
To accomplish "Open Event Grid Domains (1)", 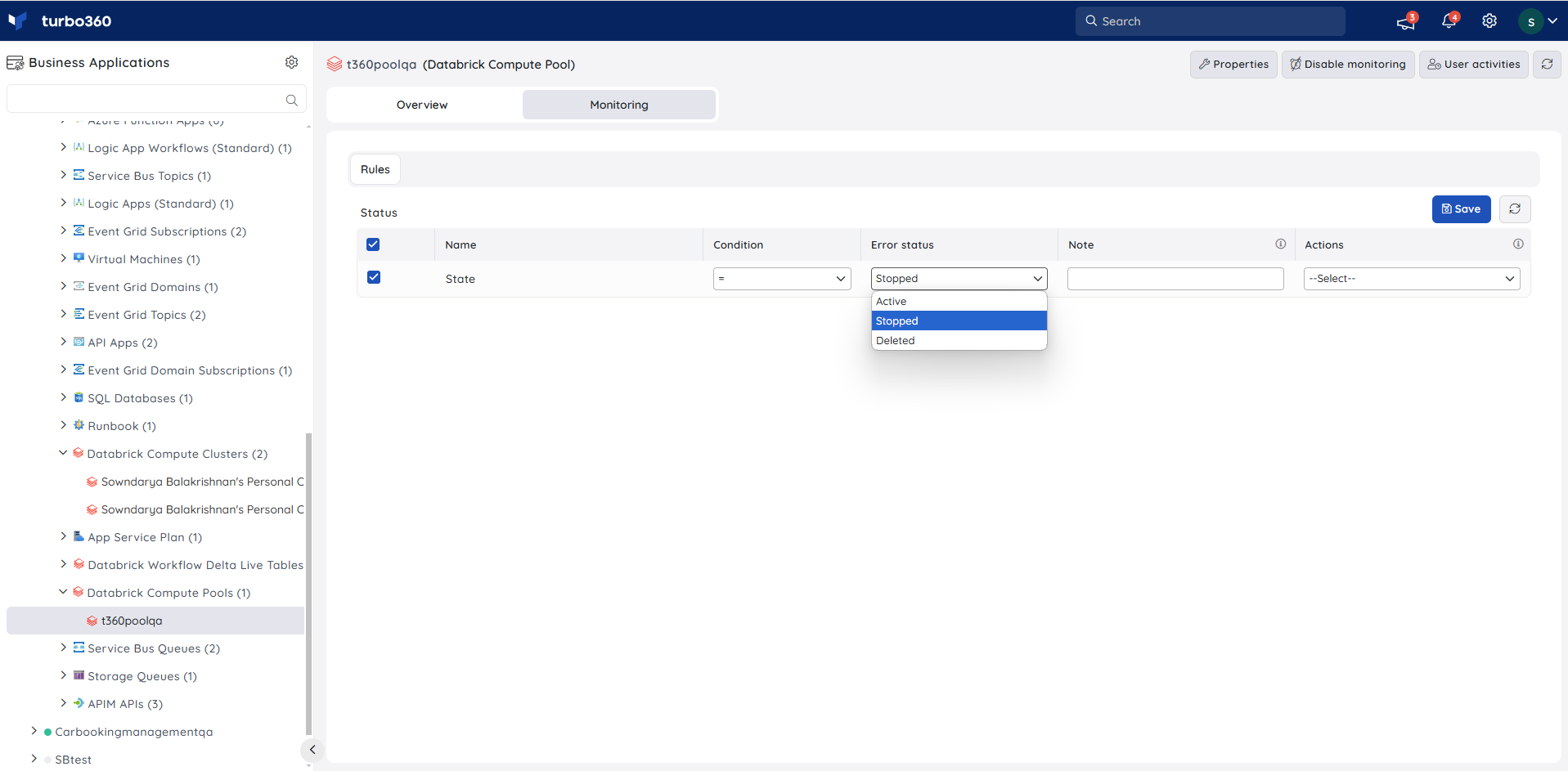I will [x=153, y=287].
